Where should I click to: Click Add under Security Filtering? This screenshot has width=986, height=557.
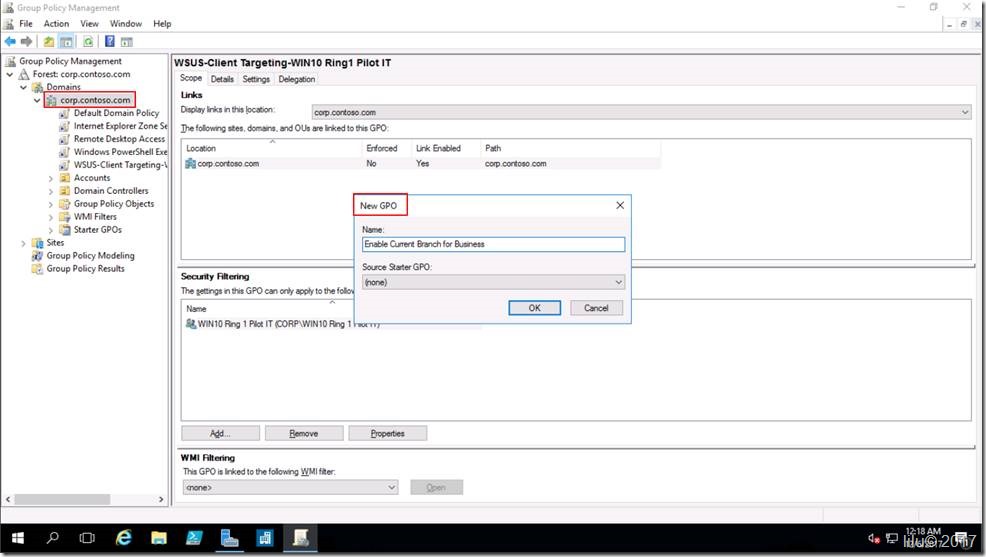tap(220, 433)
